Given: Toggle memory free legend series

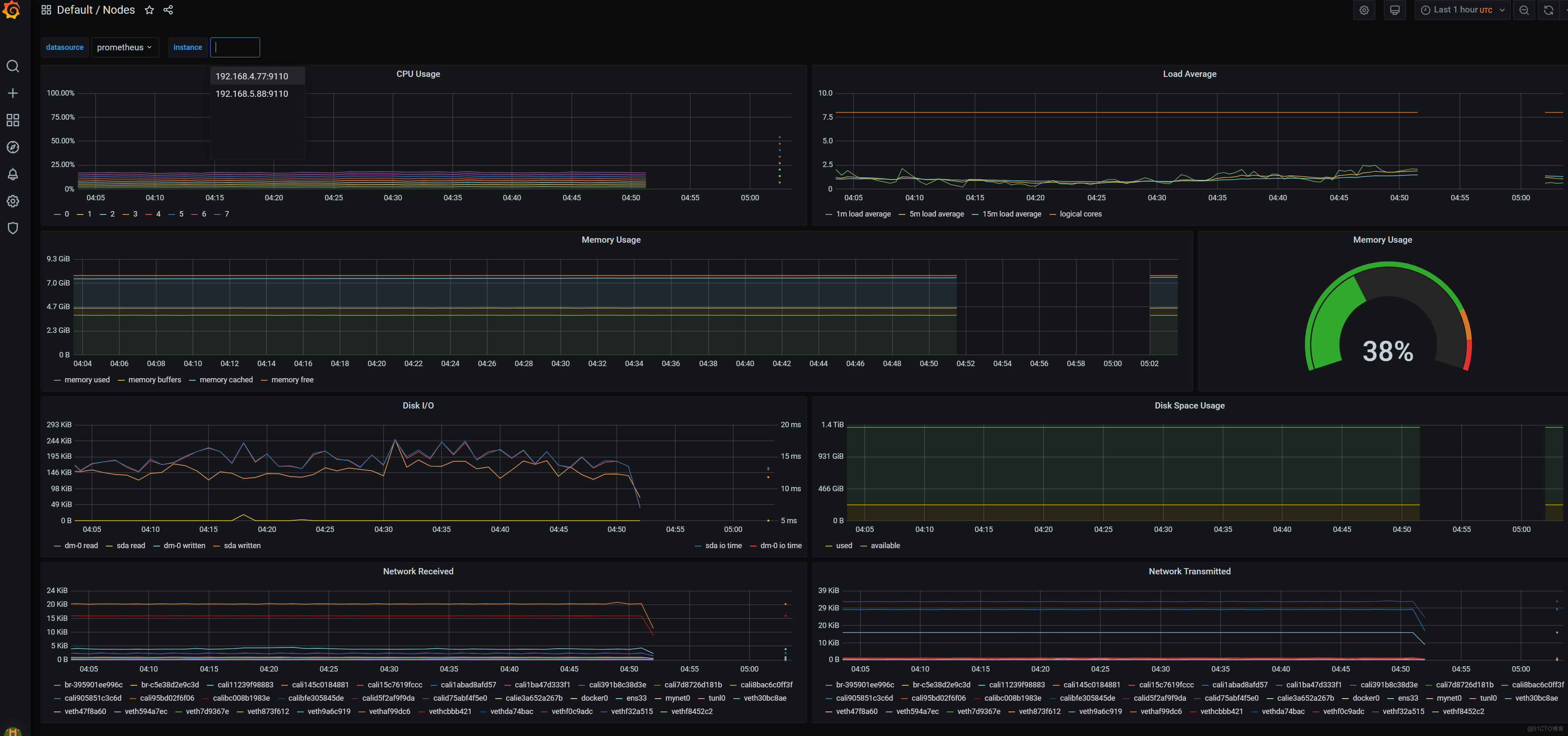Looking at the screenshot, I should 292,380.
